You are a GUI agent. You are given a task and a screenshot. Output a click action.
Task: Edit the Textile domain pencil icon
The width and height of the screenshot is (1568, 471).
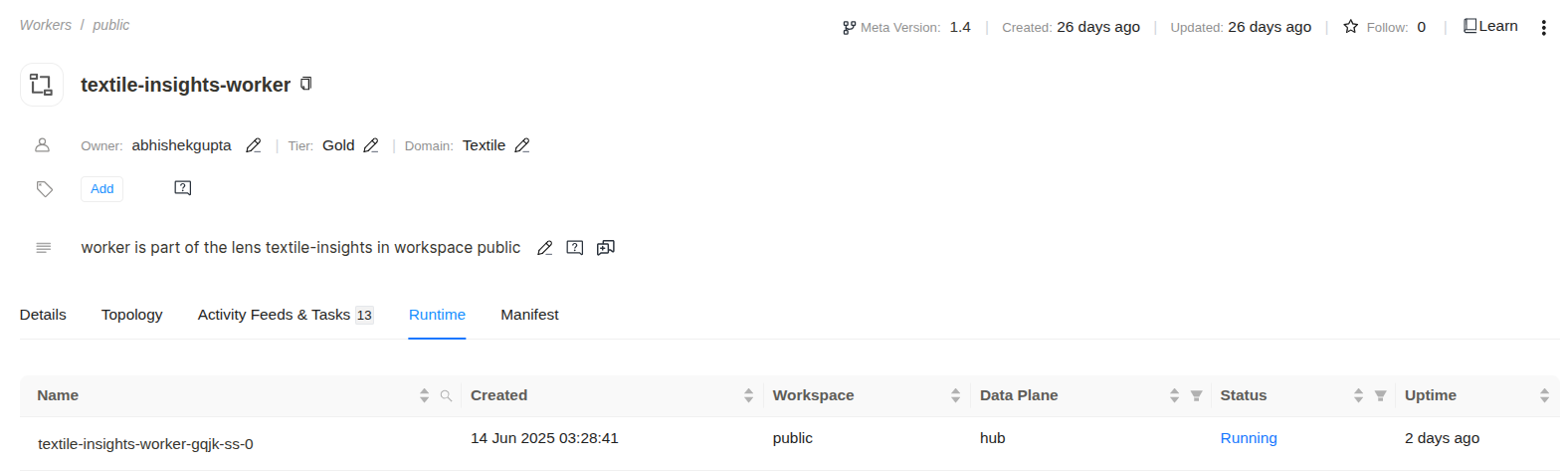click(522, 145)
